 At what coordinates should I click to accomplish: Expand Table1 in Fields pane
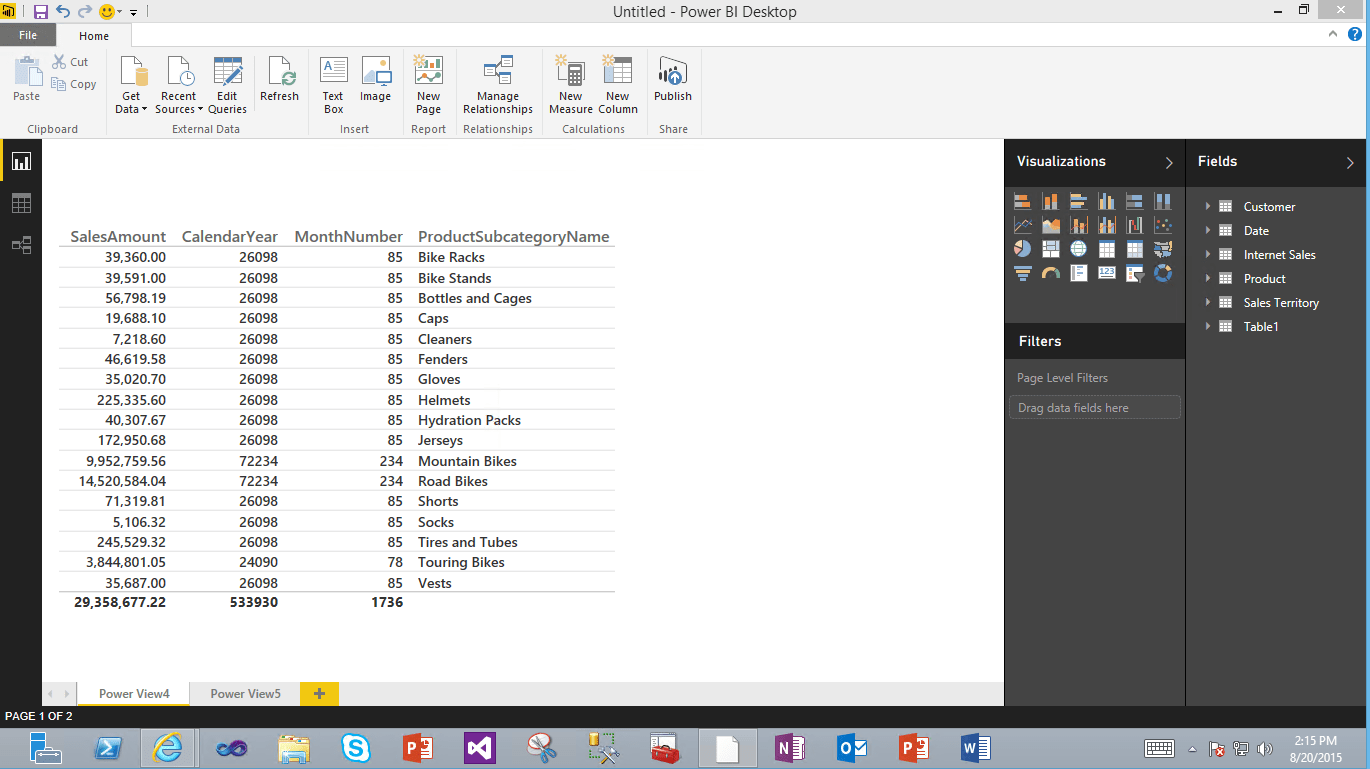pyautogui.click(x=1208, y=326)
